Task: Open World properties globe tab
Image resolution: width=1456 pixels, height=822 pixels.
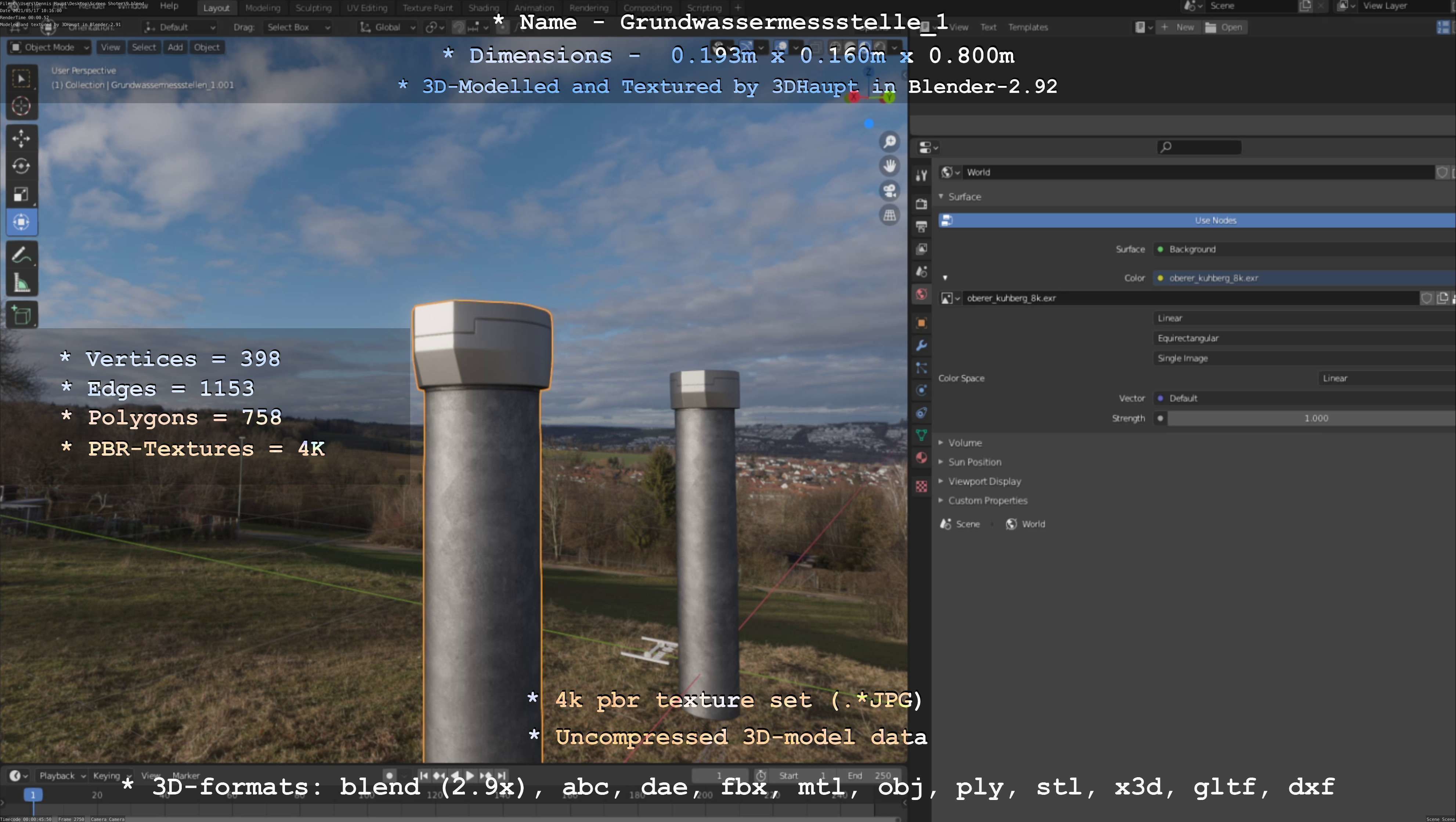Action: coord(921,294)
